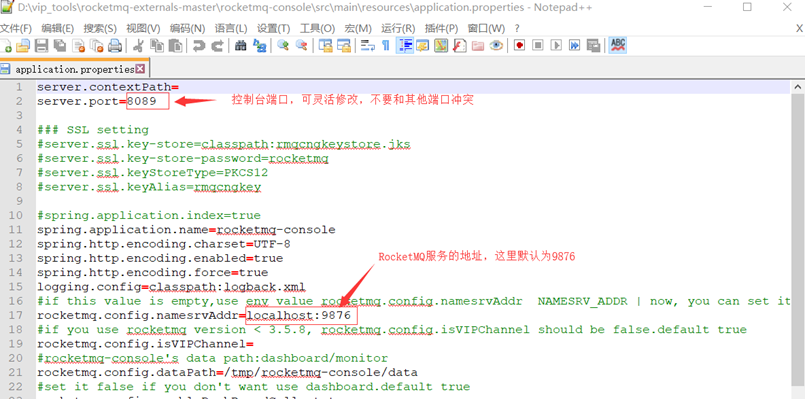805x399 pixels.
Task: Open the 文件(F) menu
Action: click(x=16, y=28)
